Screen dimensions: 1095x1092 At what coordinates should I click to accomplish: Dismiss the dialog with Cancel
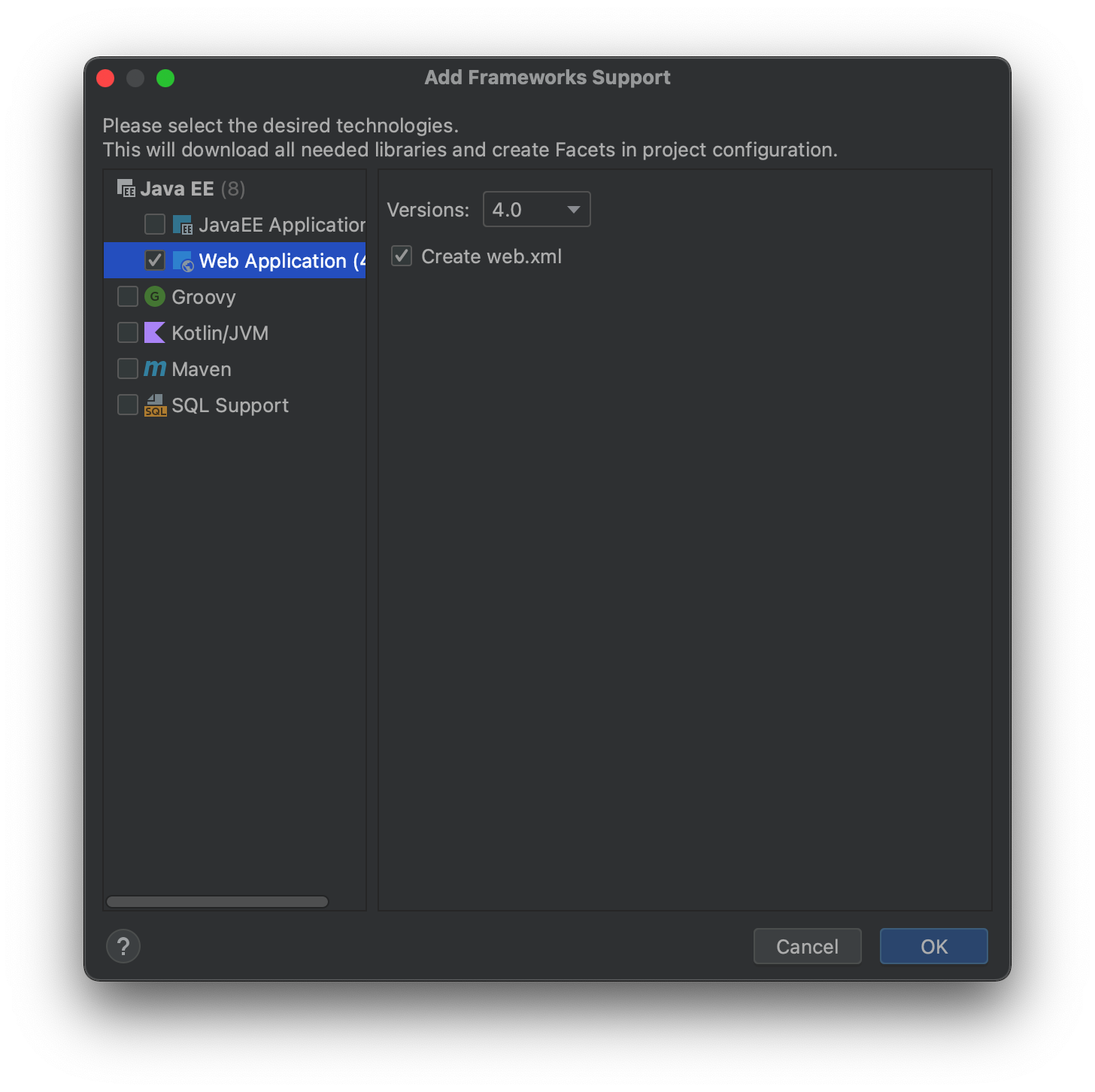pos(808,946)
